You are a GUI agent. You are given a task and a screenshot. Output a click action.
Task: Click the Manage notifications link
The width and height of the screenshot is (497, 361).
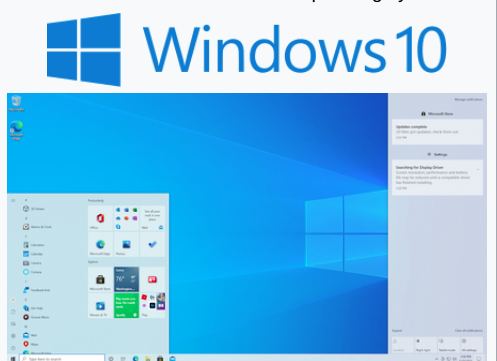pos(468,99)
